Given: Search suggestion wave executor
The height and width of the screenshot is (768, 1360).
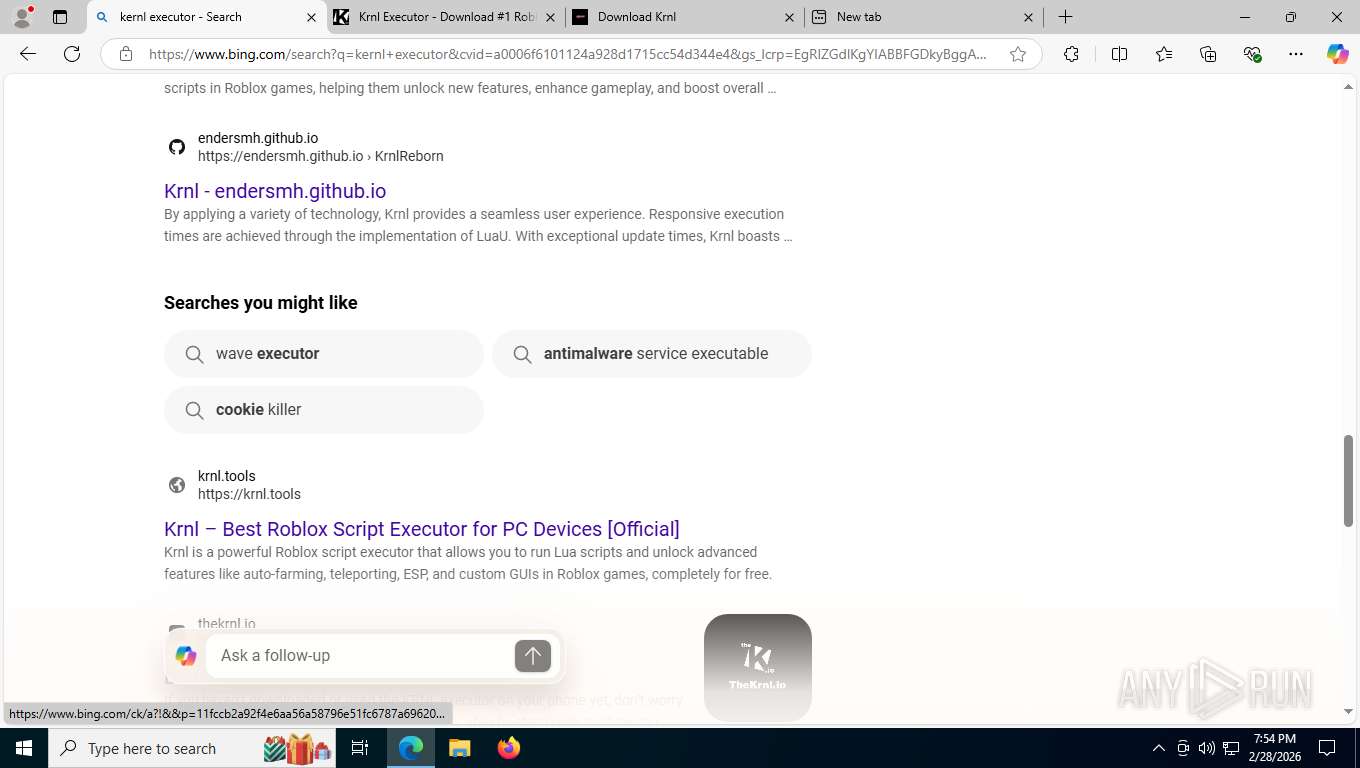Looking at the screenshot, I should [324, 354].
